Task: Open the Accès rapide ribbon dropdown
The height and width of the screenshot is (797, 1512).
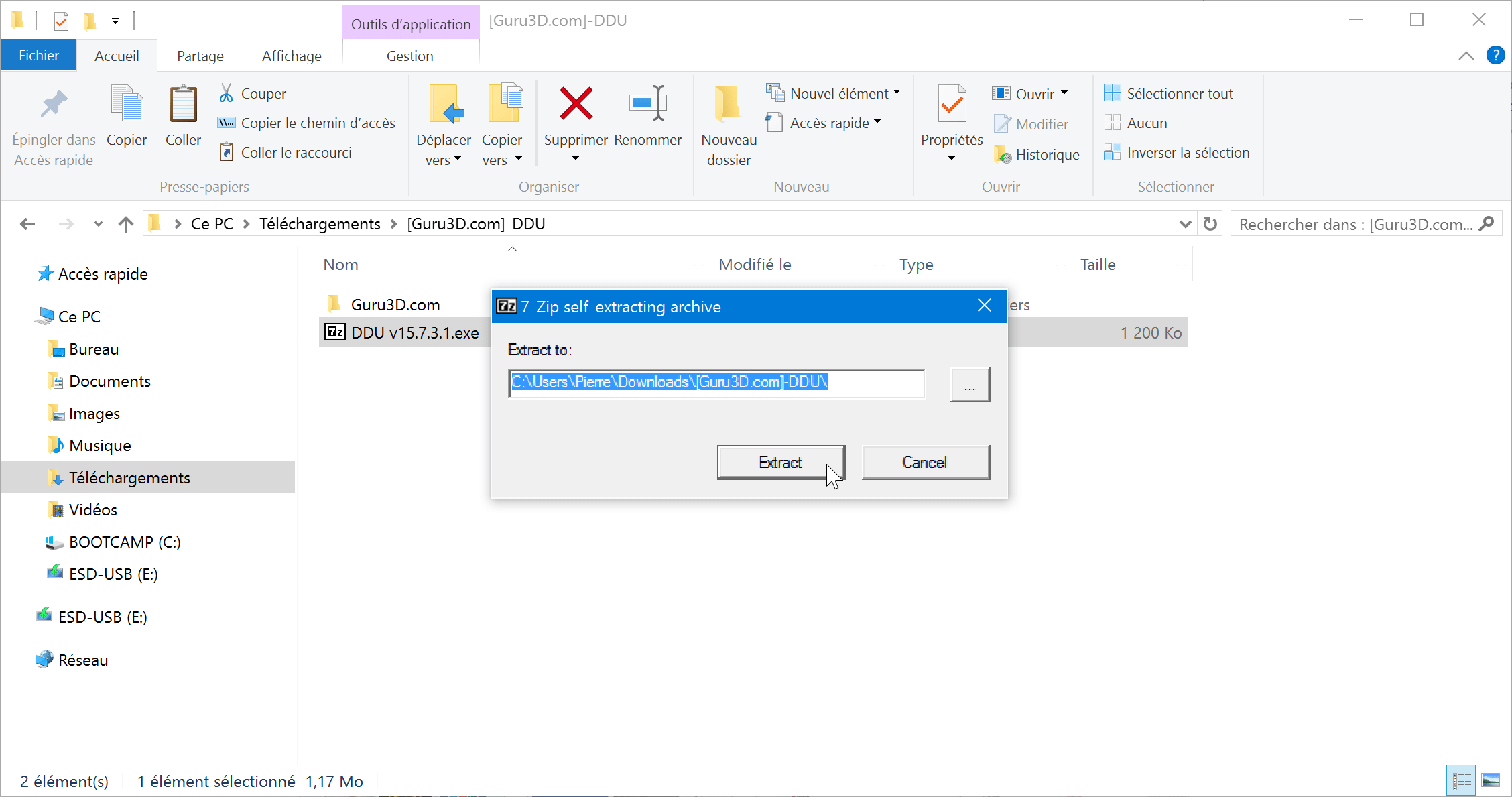Action: (x=824, y=123)
